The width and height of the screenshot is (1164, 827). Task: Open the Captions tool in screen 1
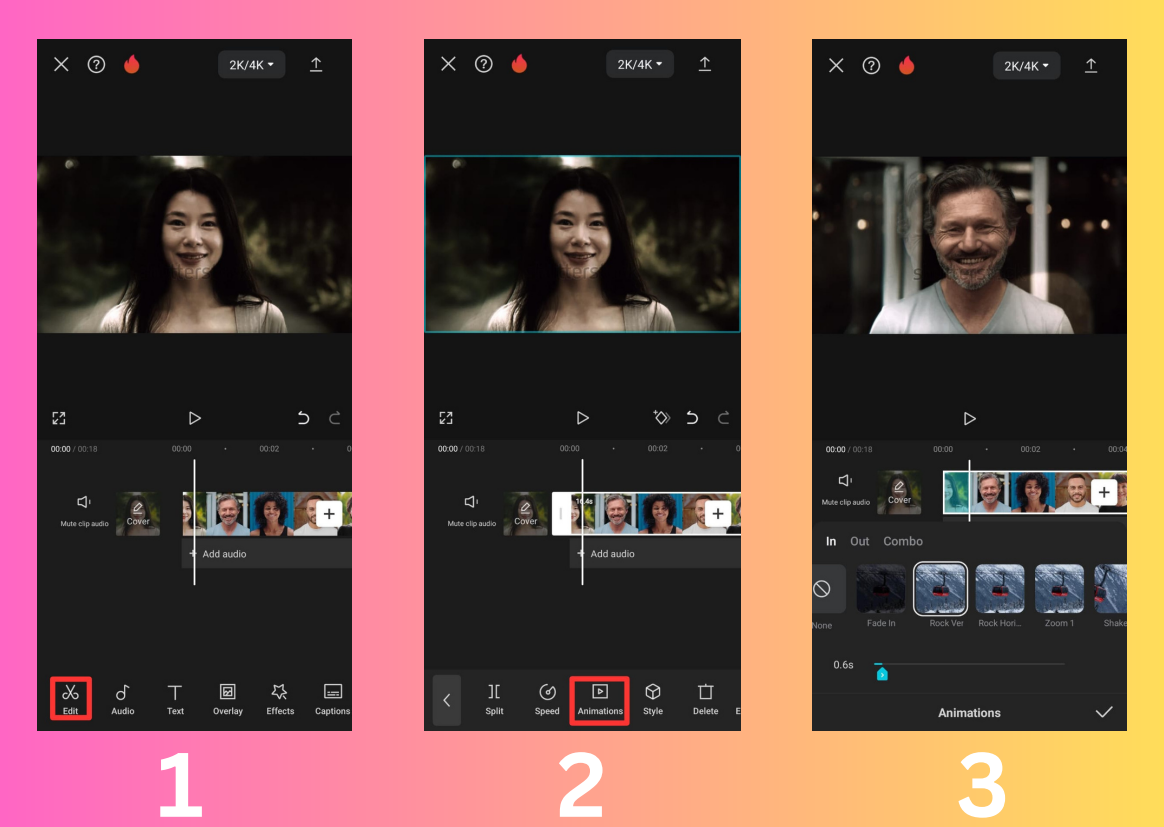coord(333,699)
